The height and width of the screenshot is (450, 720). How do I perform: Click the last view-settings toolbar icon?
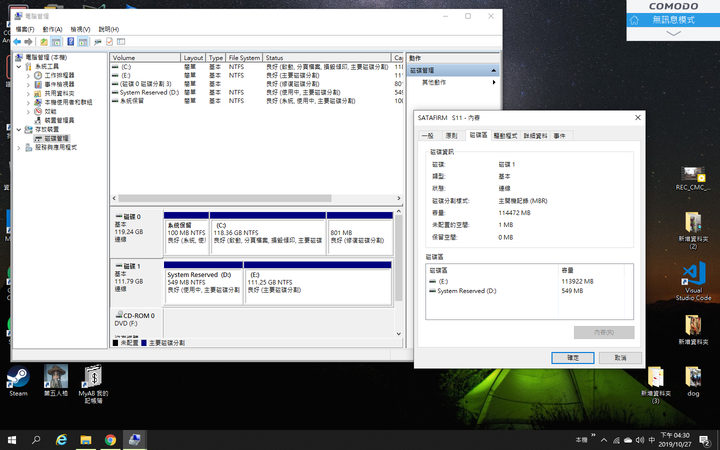click(121, 42)
